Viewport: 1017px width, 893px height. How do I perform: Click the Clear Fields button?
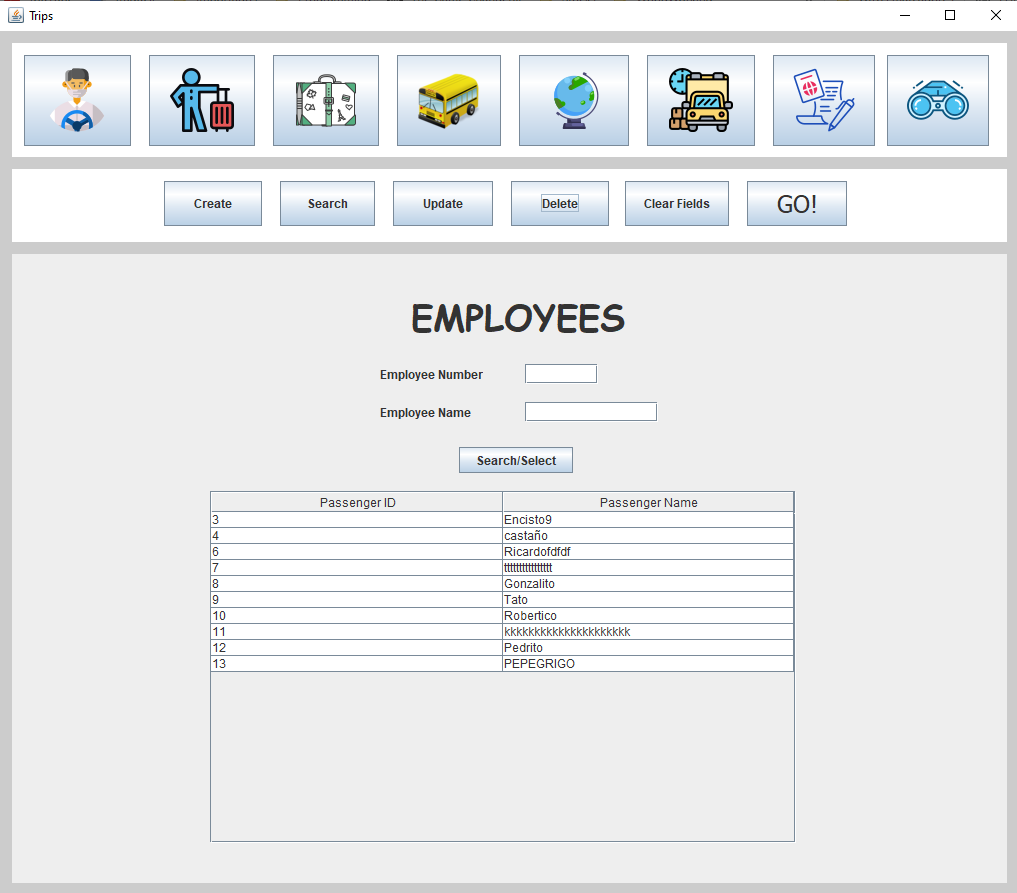[x=676, y=204]
